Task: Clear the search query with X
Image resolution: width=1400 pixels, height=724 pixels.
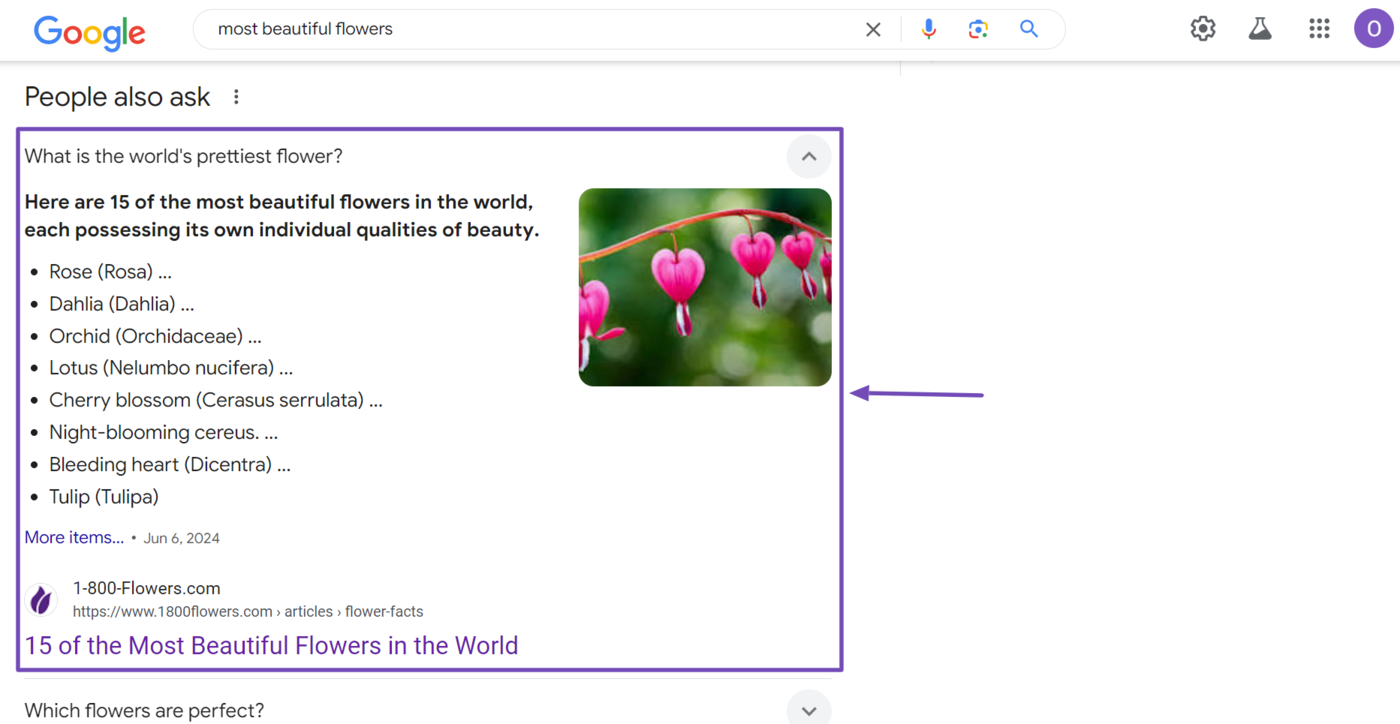Action: 873,30
